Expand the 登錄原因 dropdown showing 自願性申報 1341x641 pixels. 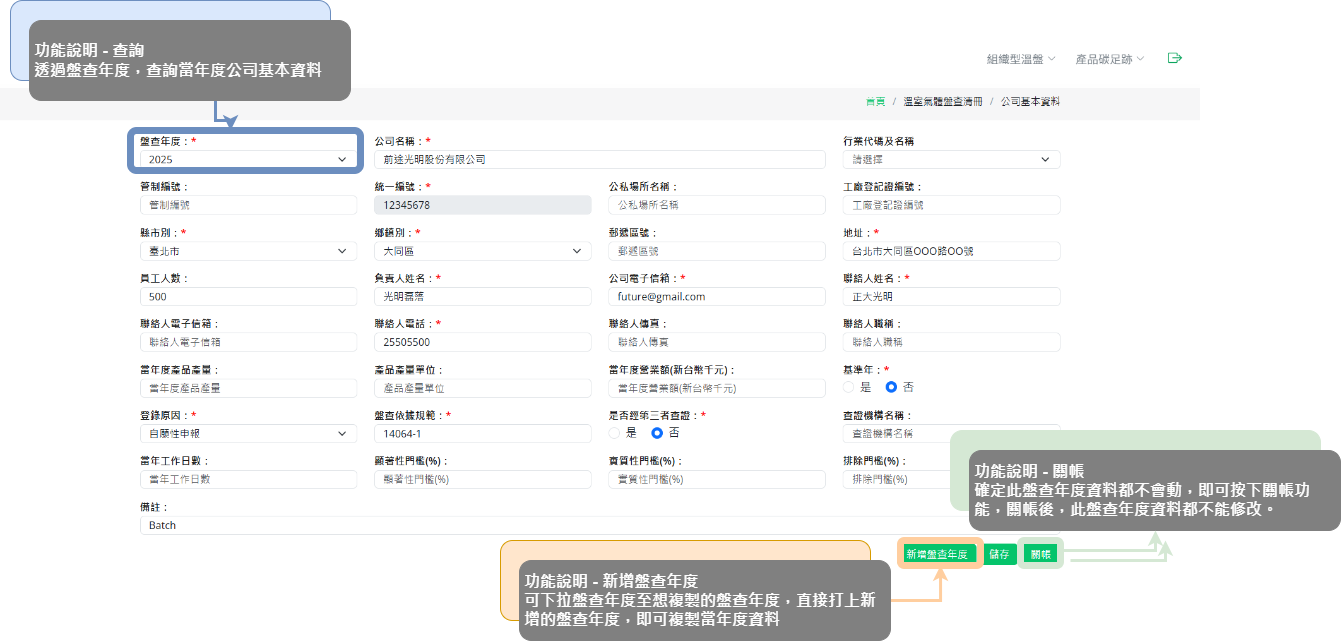pos(248,434)
